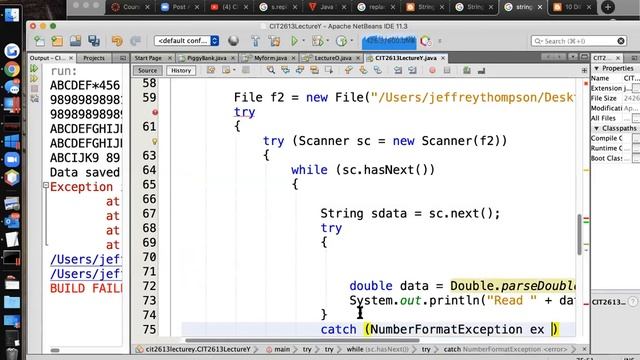The image size is (640, 360).
Task: Click the Build Project hammer icon
Action: 256,41
